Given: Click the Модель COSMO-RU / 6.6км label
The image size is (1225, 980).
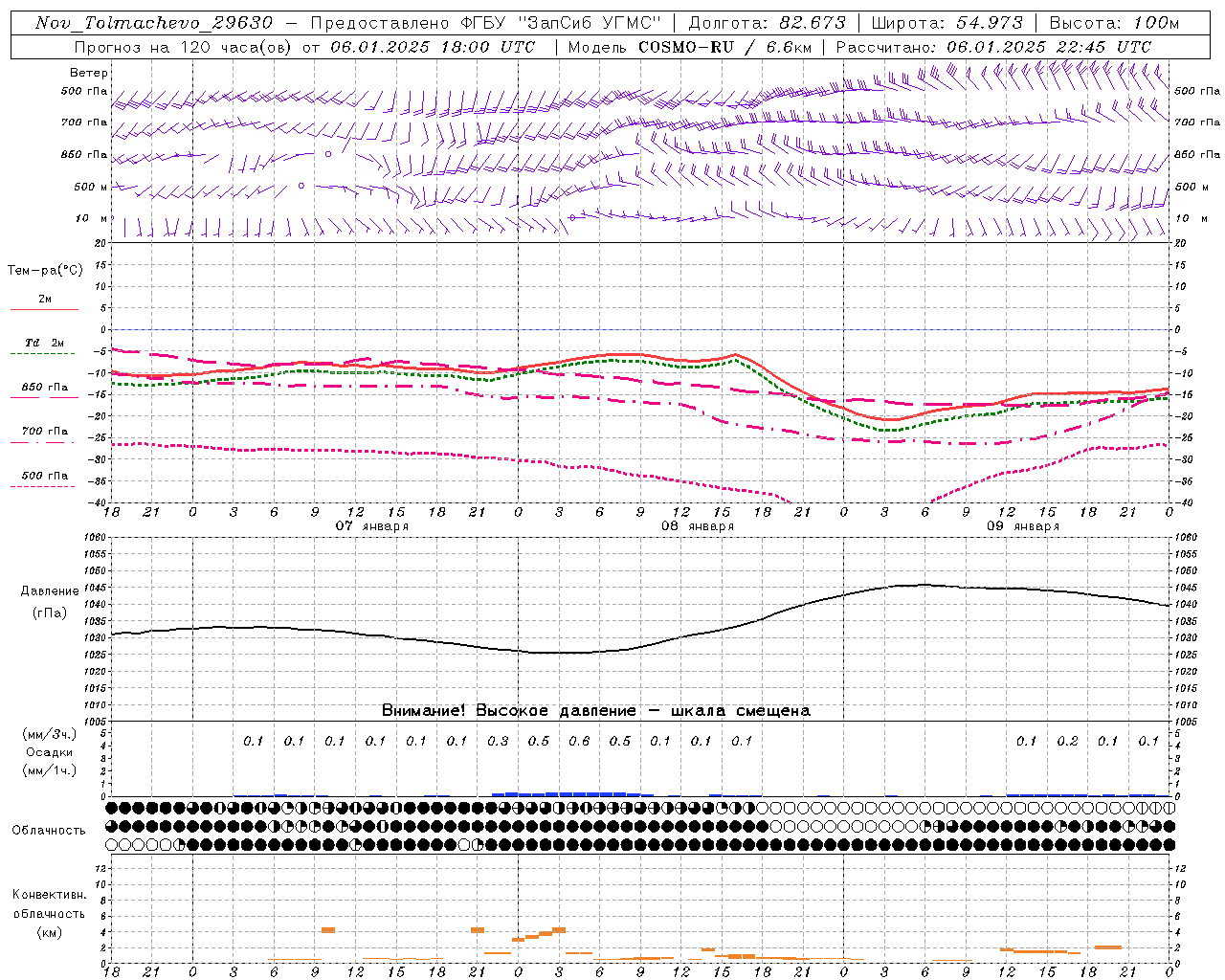Looking at the screenshot, I should pyautogui.click(x=689, y=47).
